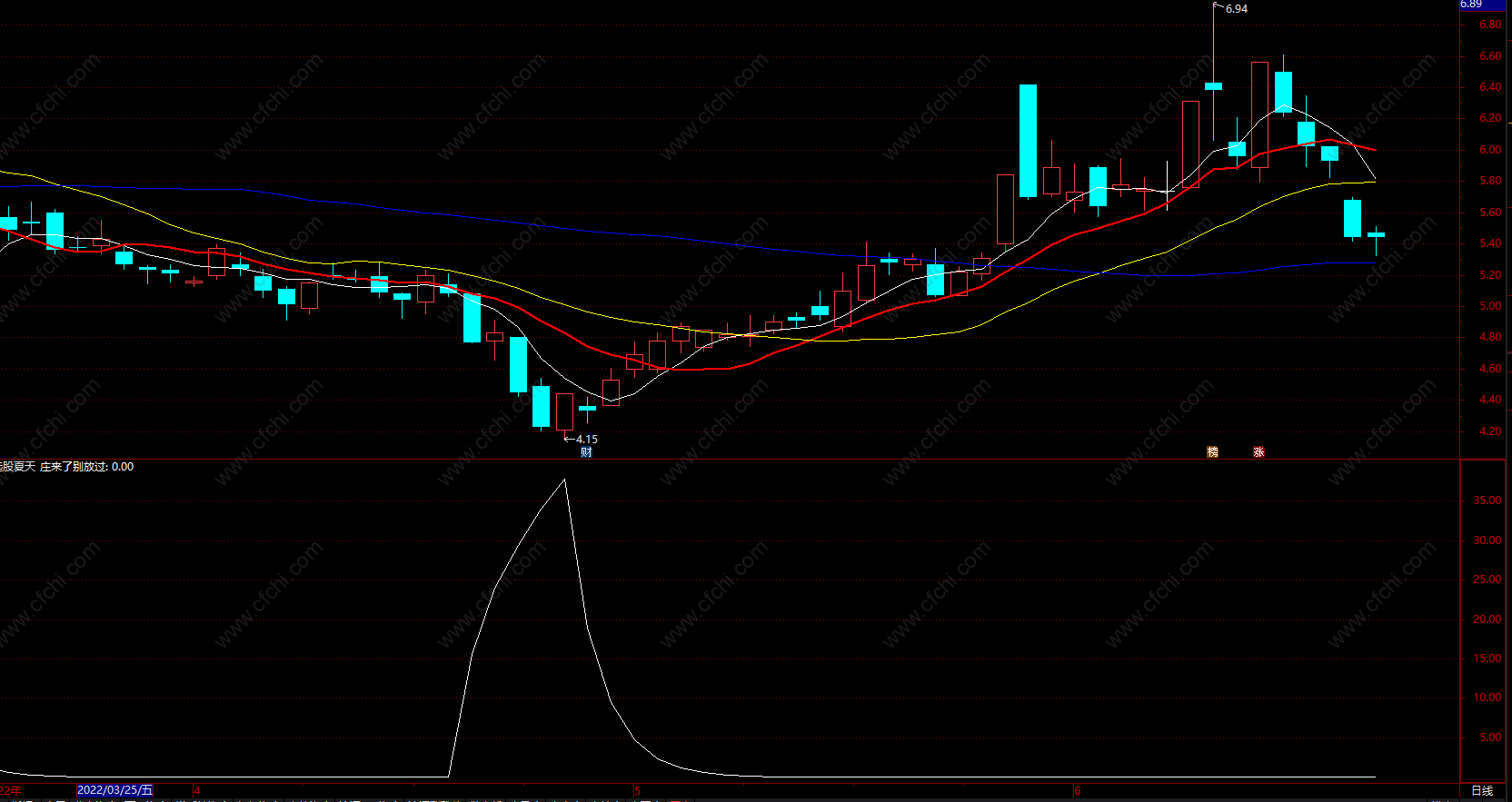The height and width of the screenshot is (802, 1512).
Task: Click the 35.00 indicator axis value
Action: pos(1487,500)
